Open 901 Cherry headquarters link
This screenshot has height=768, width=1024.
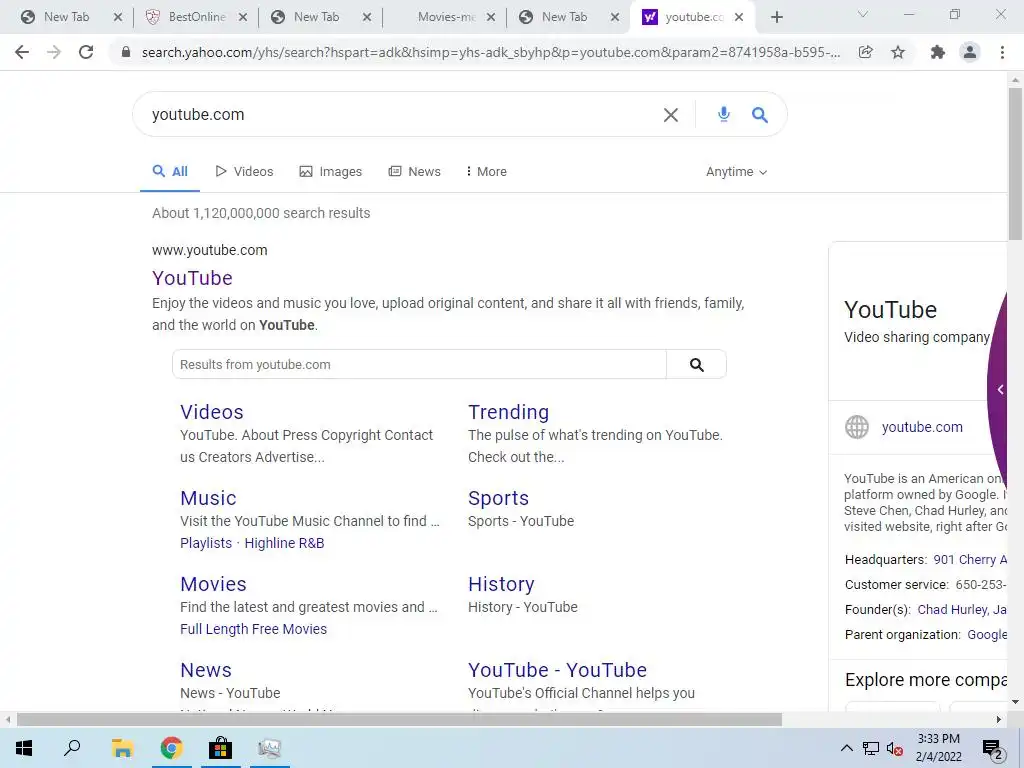click(x=970, y=560)
